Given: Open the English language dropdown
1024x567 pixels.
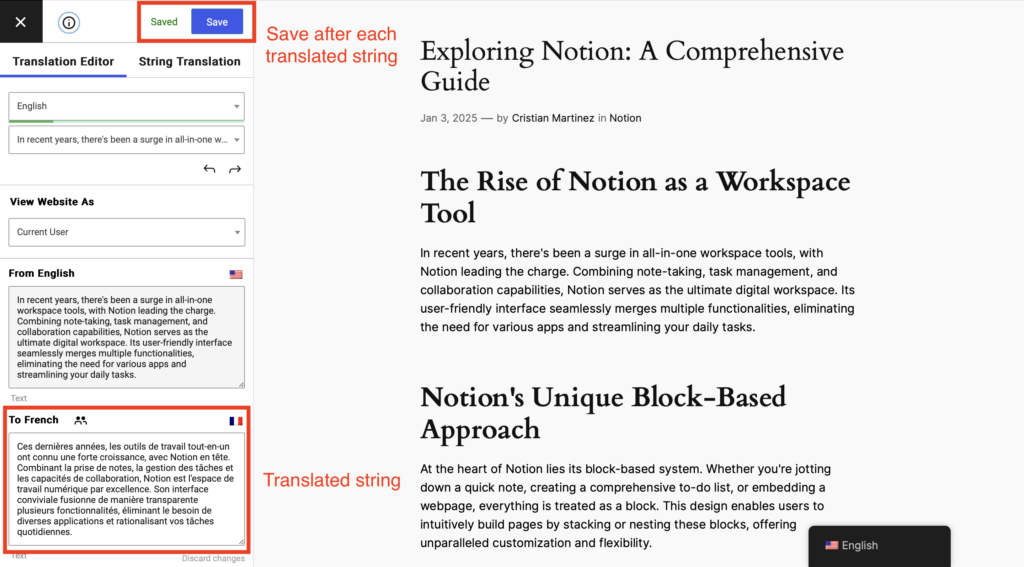Looking at the screenshot, I should pos(127,106).
